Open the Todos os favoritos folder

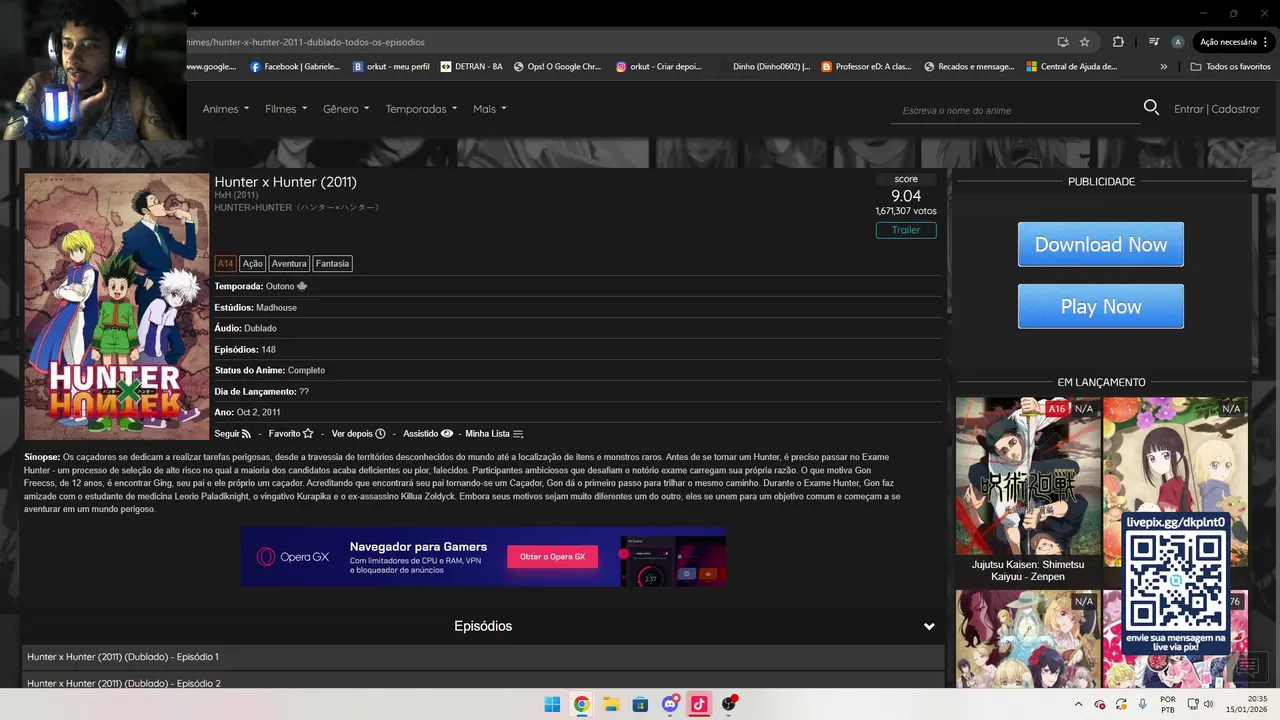(x=1230, y=67)
